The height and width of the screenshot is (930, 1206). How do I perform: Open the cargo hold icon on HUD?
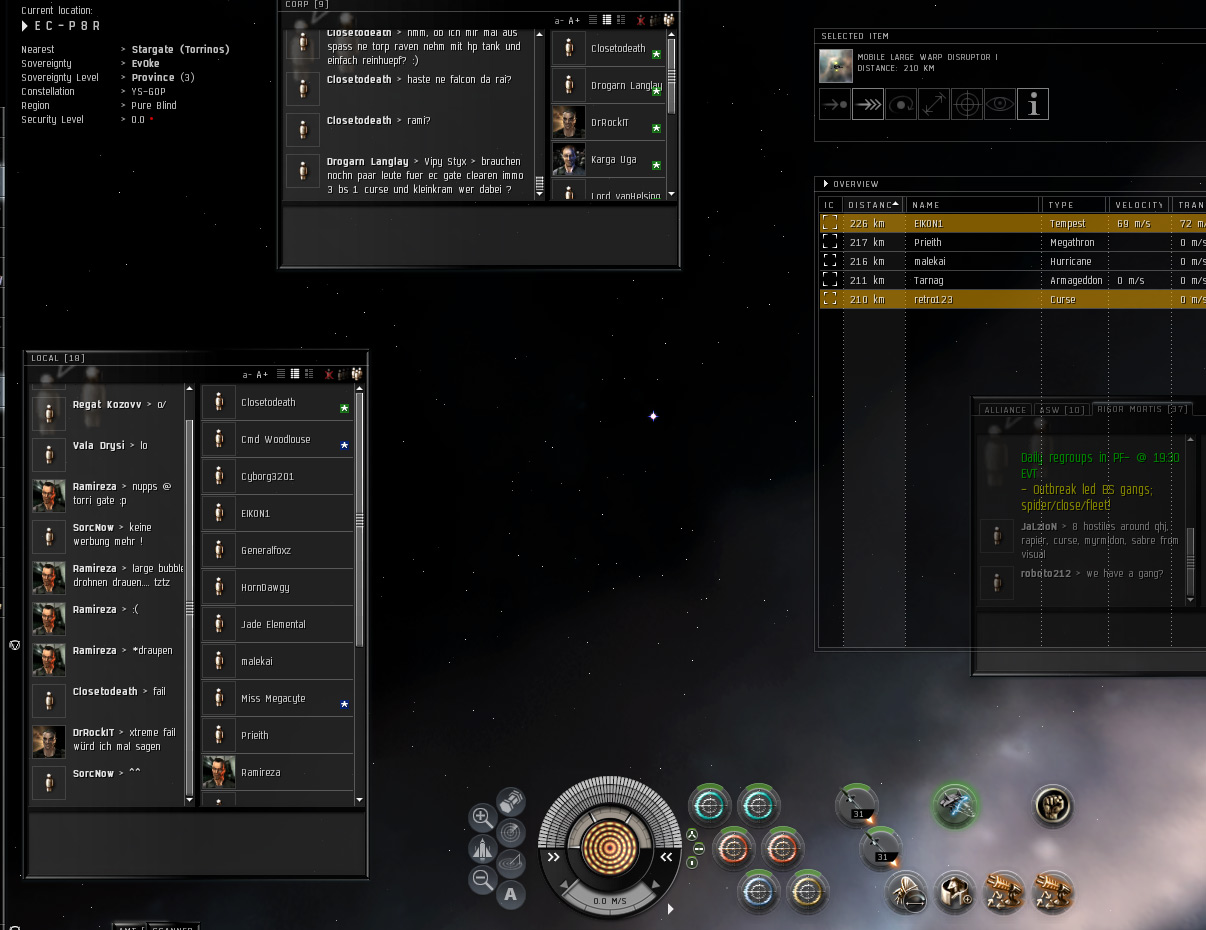pyautogui.click(x=511, y=801)
